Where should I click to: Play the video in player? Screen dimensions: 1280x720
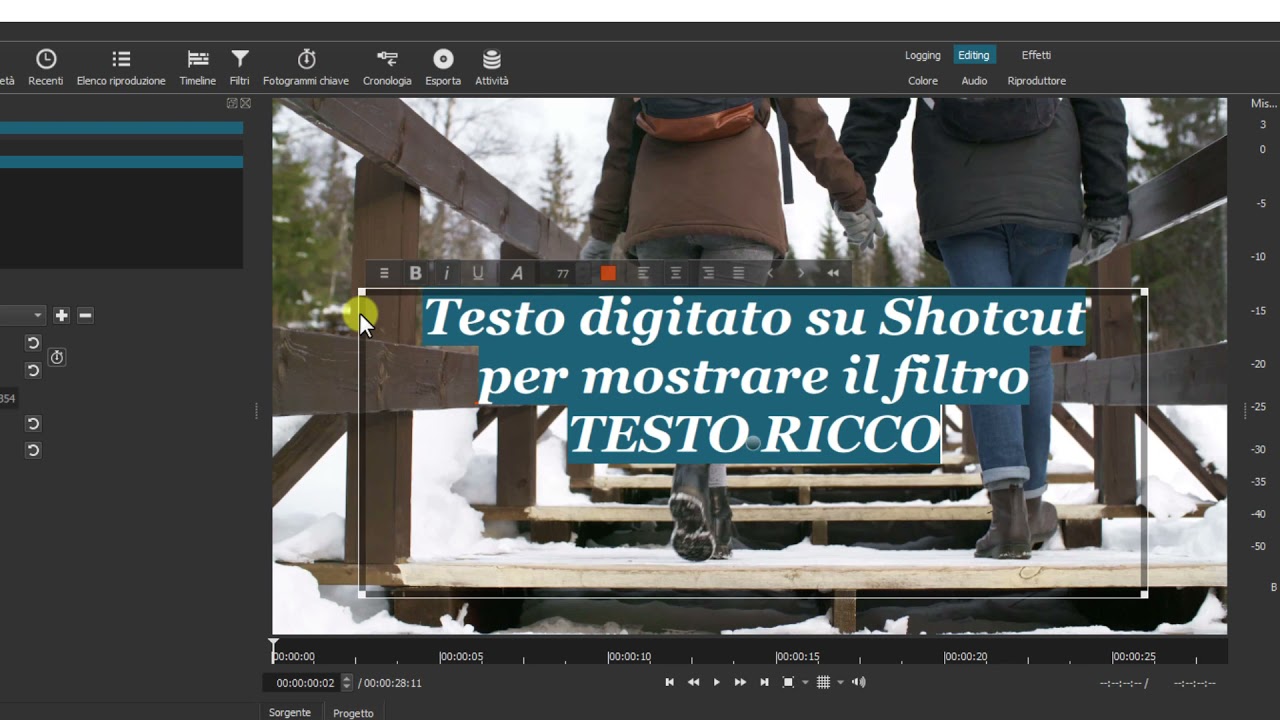pyautogui.click(x=716, y=682)
